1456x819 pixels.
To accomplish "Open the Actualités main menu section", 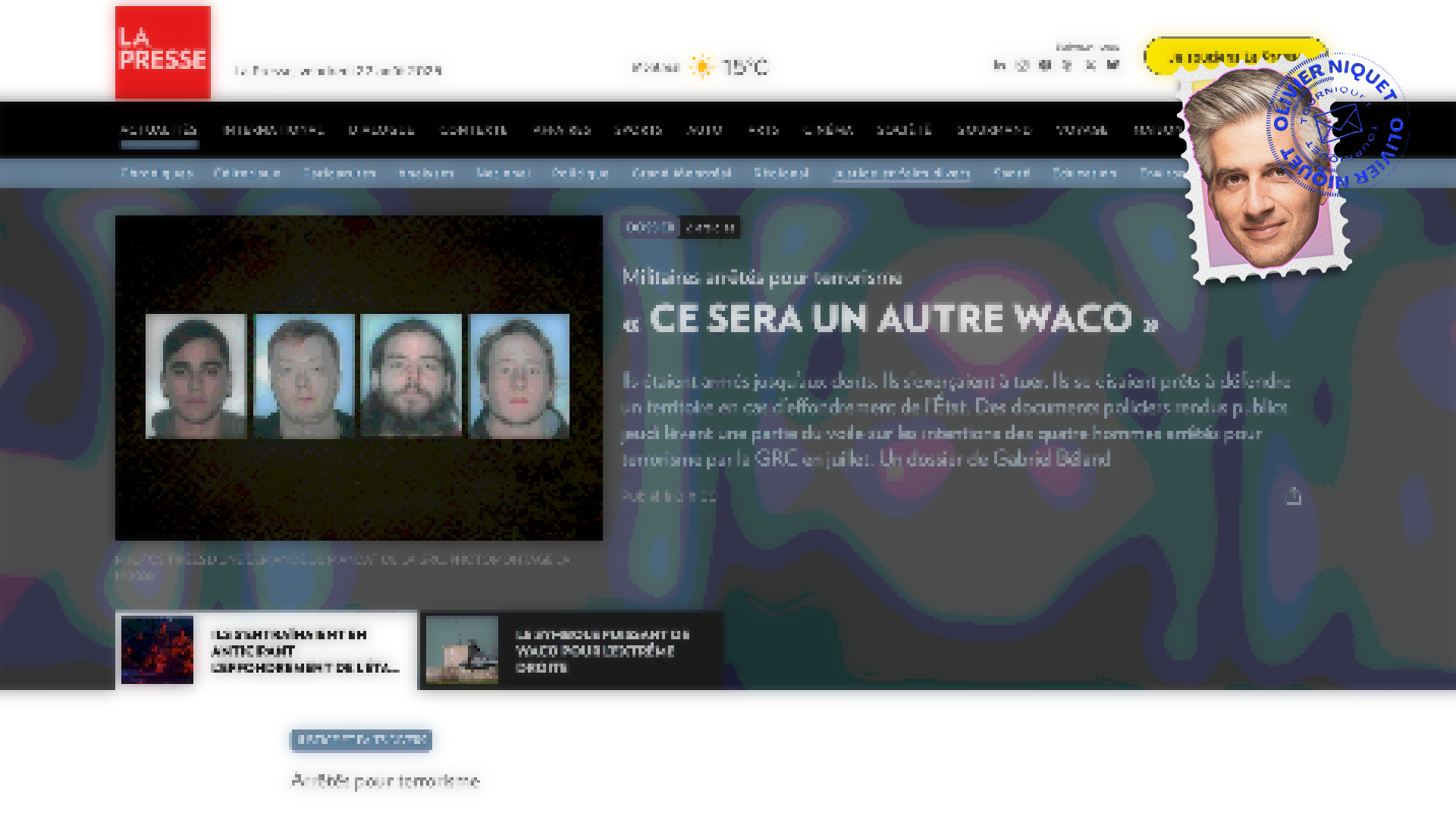I will click(159, 130).
